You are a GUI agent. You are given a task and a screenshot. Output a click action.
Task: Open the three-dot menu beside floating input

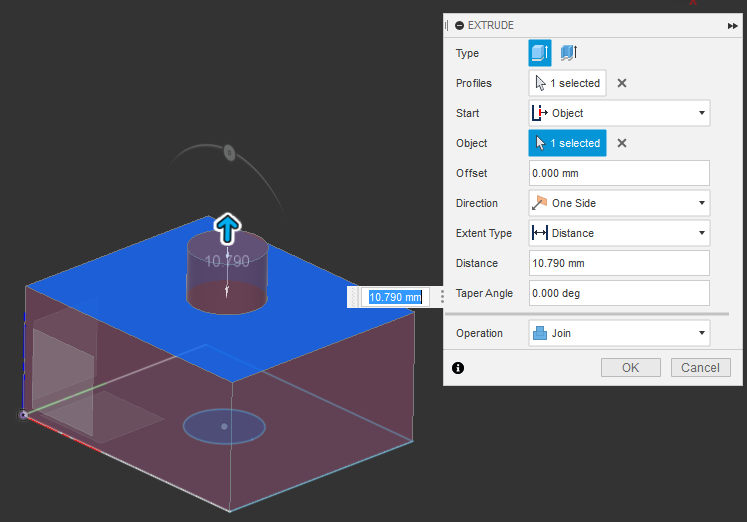pos(442,297)
